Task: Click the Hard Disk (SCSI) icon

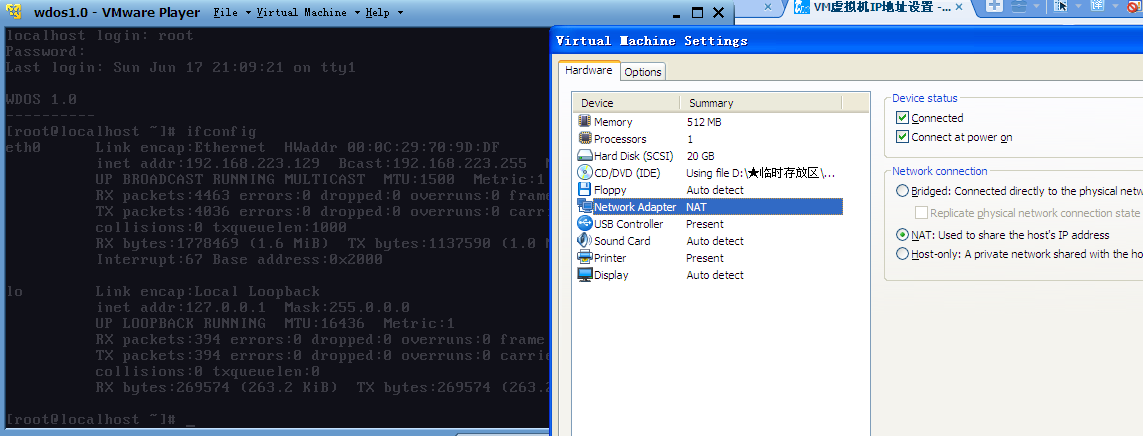Action: [x=585, y=155]
